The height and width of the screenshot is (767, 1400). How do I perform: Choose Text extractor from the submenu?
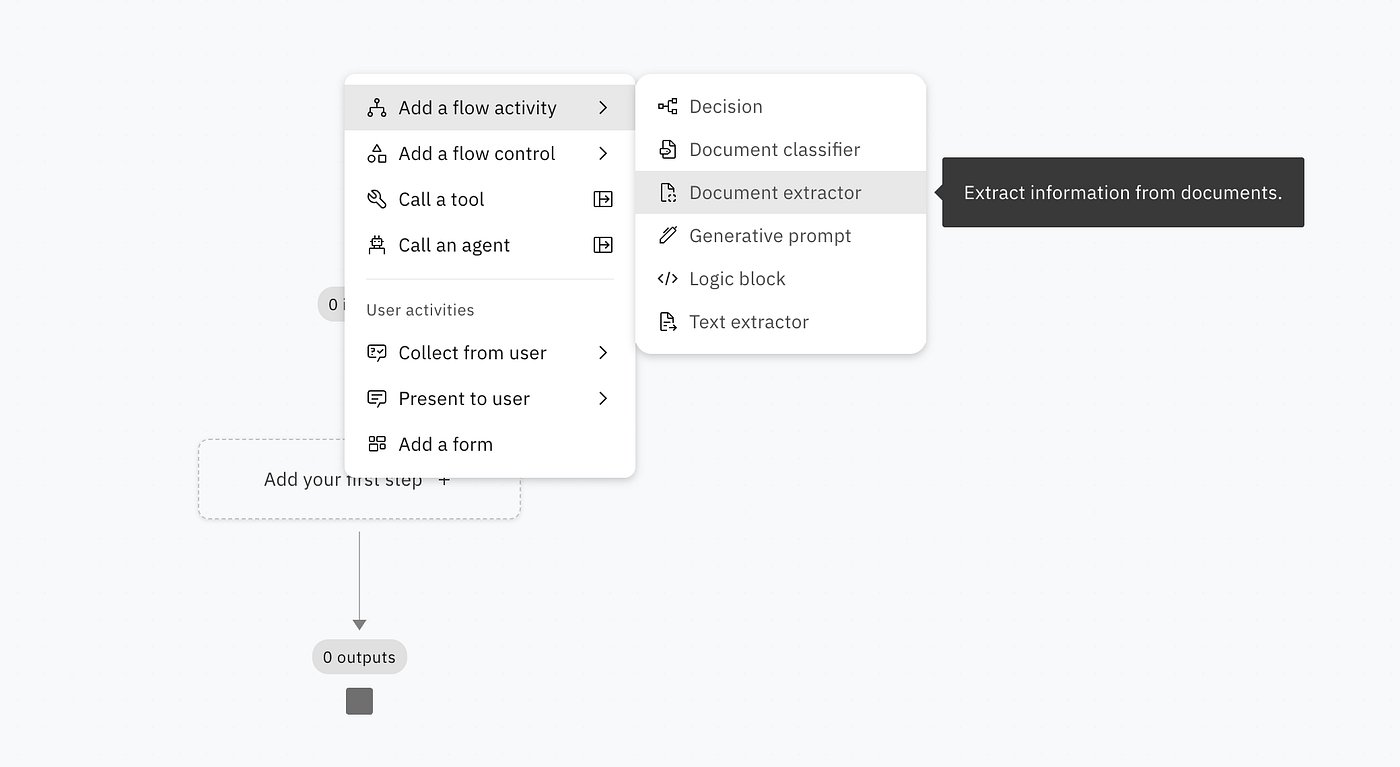(x=781, y=322)
